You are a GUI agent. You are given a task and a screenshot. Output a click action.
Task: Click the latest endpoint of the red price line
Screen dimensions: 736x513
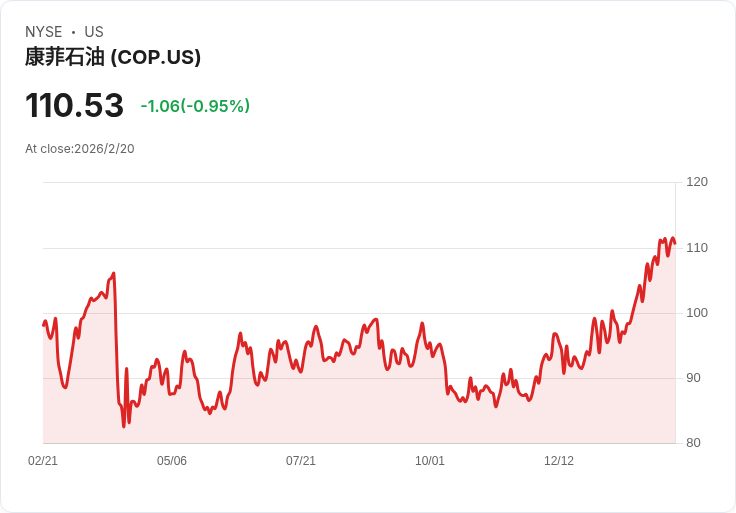(x=675, y=243)
